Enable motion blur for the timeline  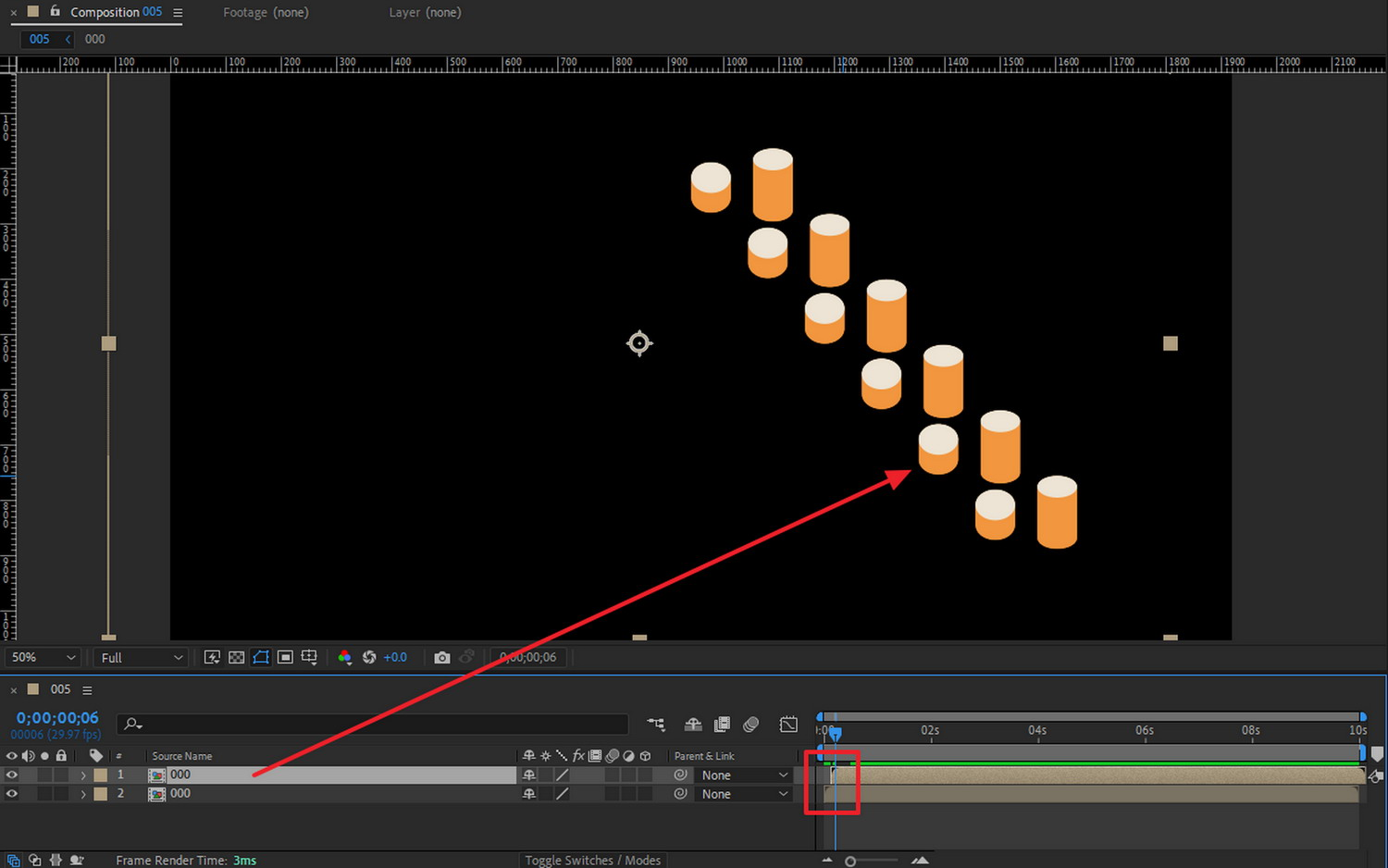(x=751, y=725)
